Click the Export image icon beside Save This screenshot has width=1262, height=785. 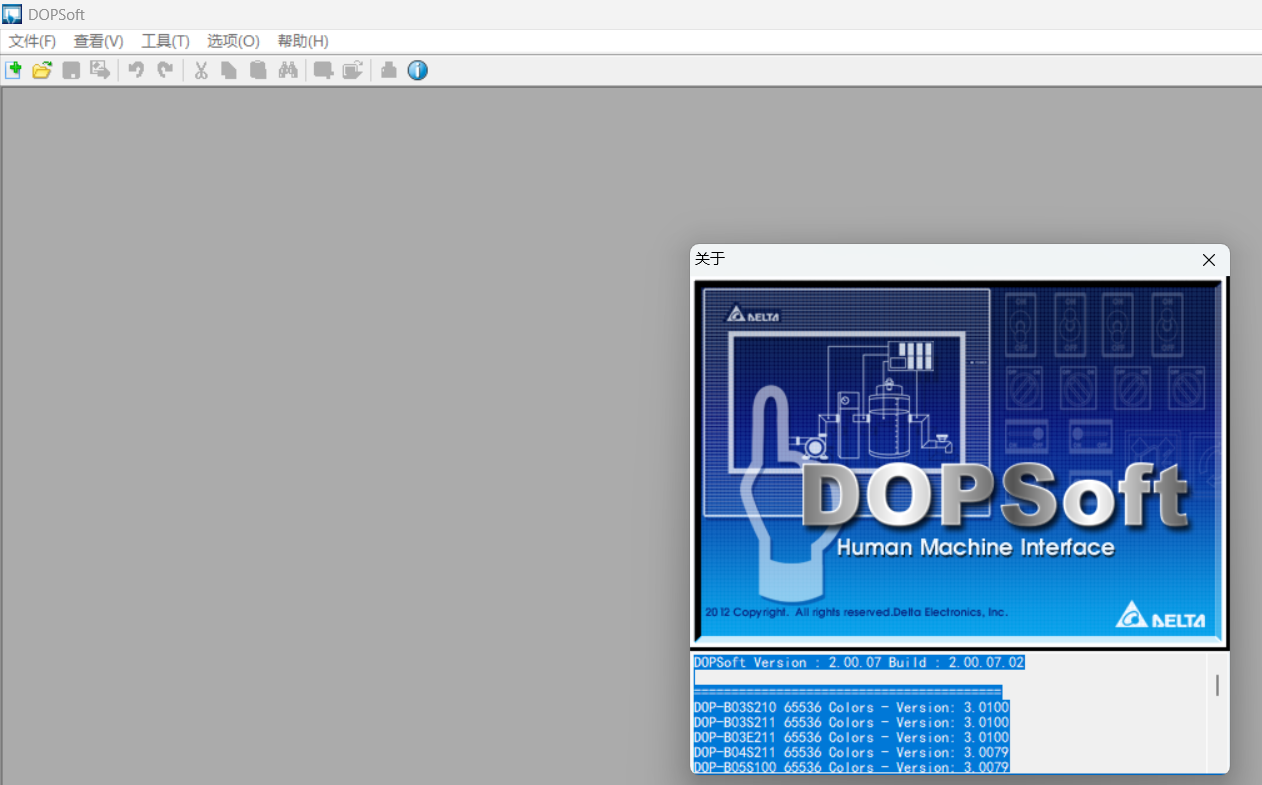[100, 70]
